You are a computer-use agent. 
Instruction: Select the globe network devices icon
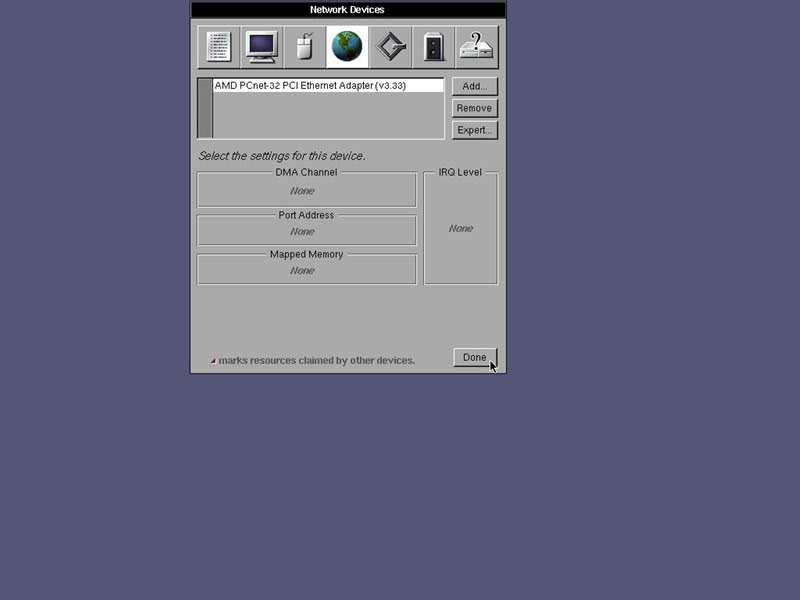[347, 47]
